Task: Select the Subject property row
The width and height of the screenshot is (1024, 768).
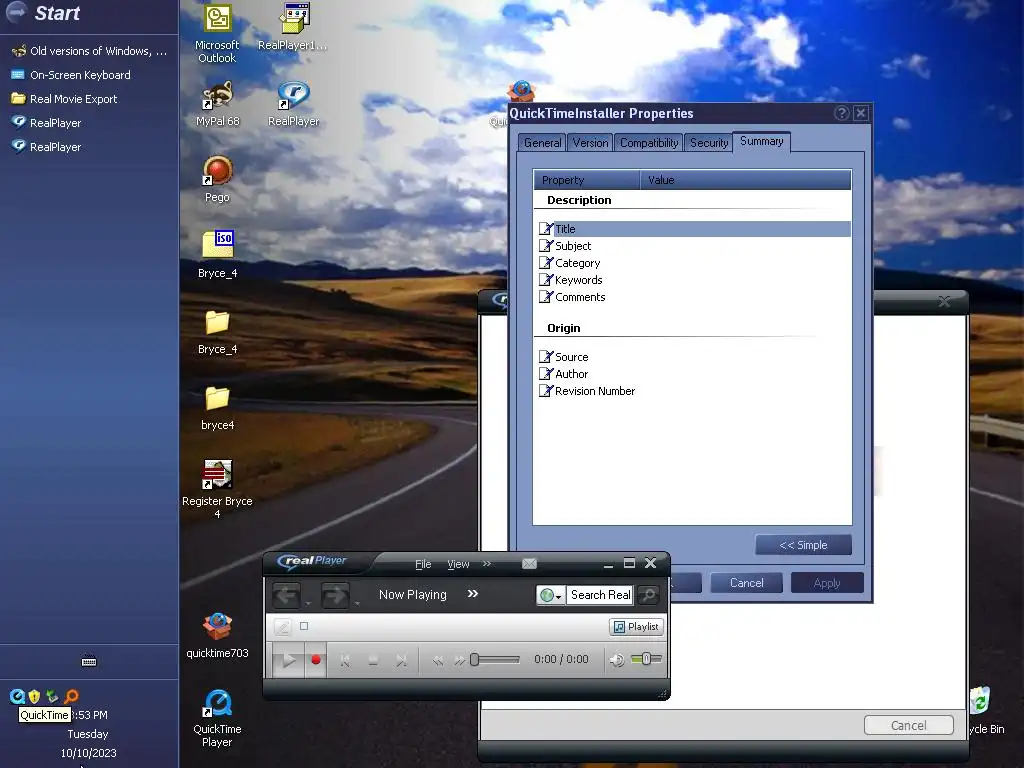Action: click(x=694, y=246)
